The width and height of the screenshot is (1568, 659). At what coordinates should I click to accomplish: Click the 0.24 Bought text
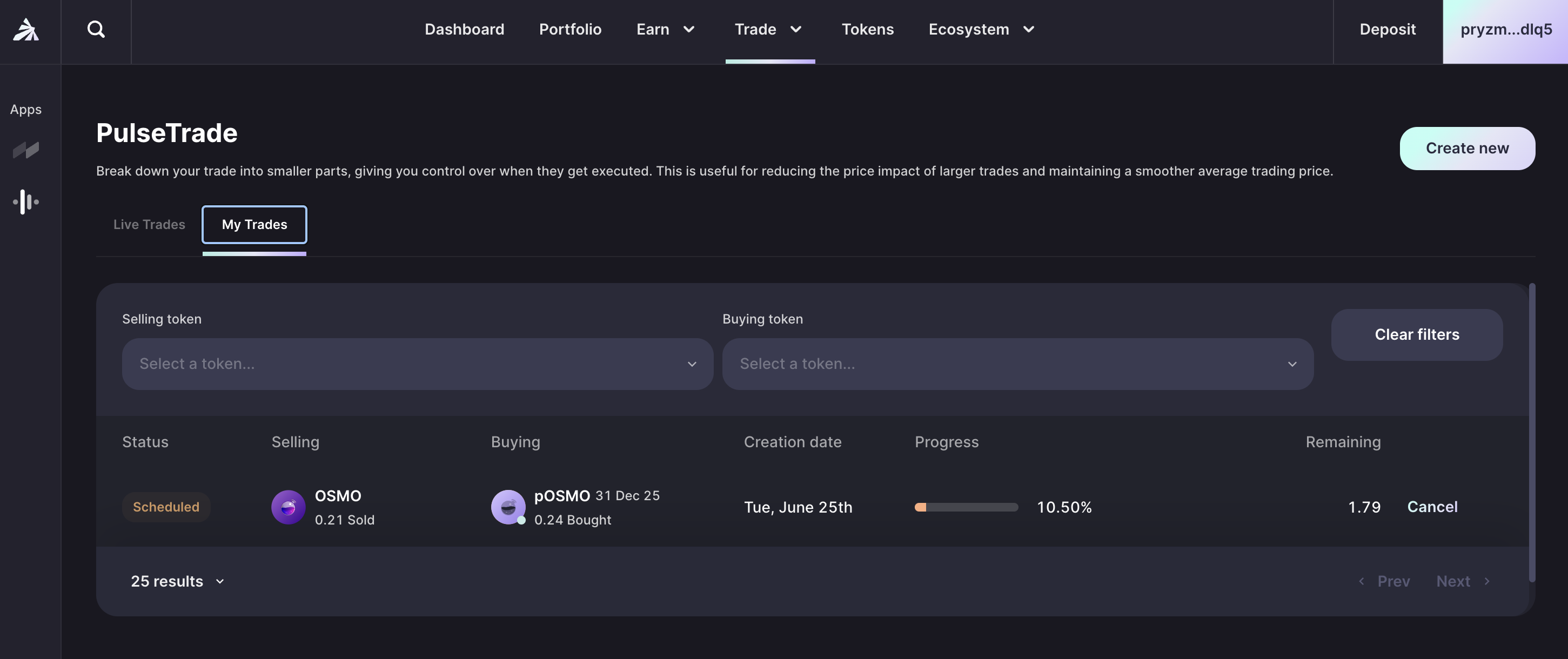pos(572,520)
